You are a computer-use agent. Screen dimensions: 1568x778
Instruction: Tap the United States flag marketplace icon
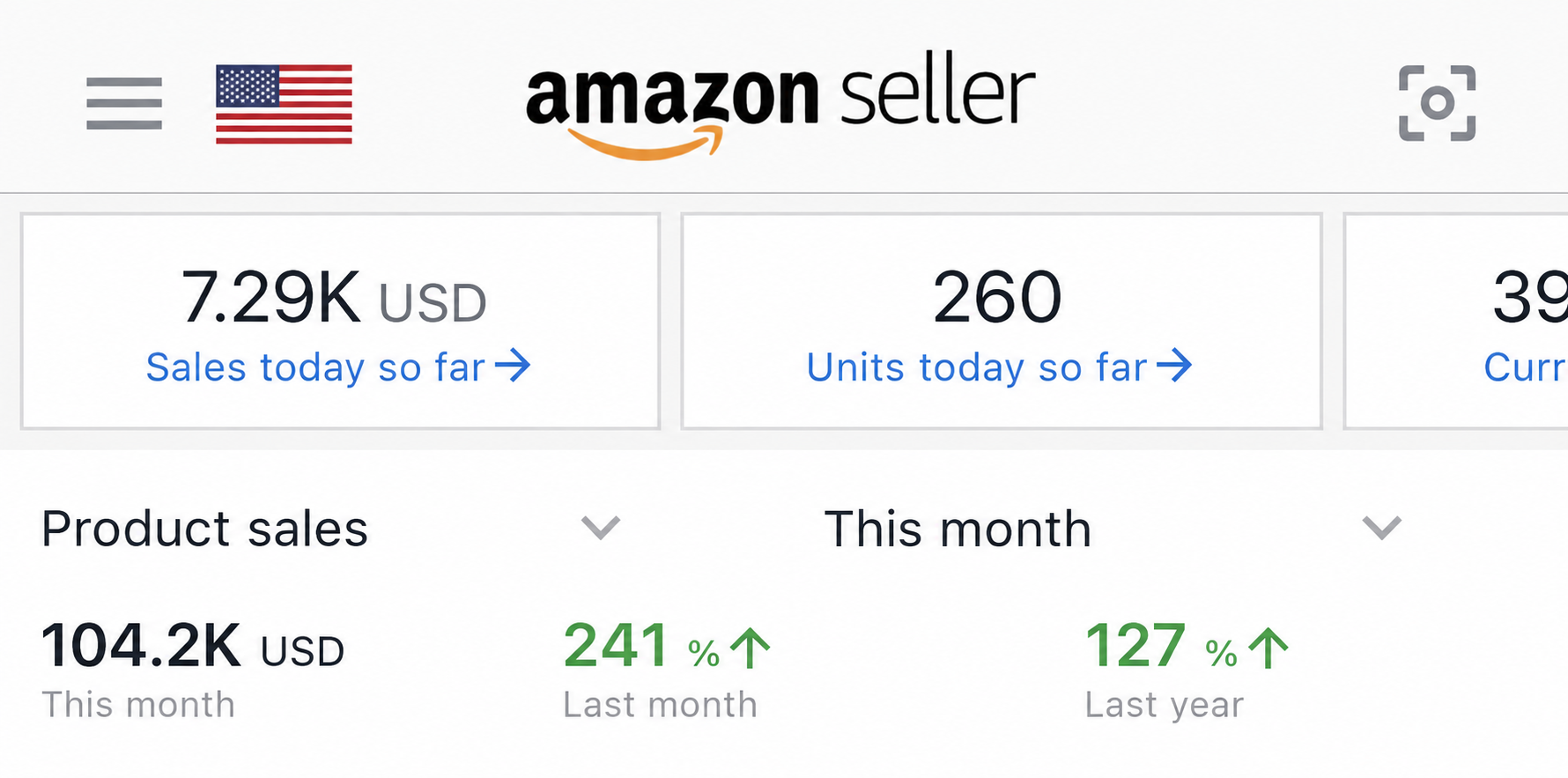pyautogui.click(x=284, y=104)
